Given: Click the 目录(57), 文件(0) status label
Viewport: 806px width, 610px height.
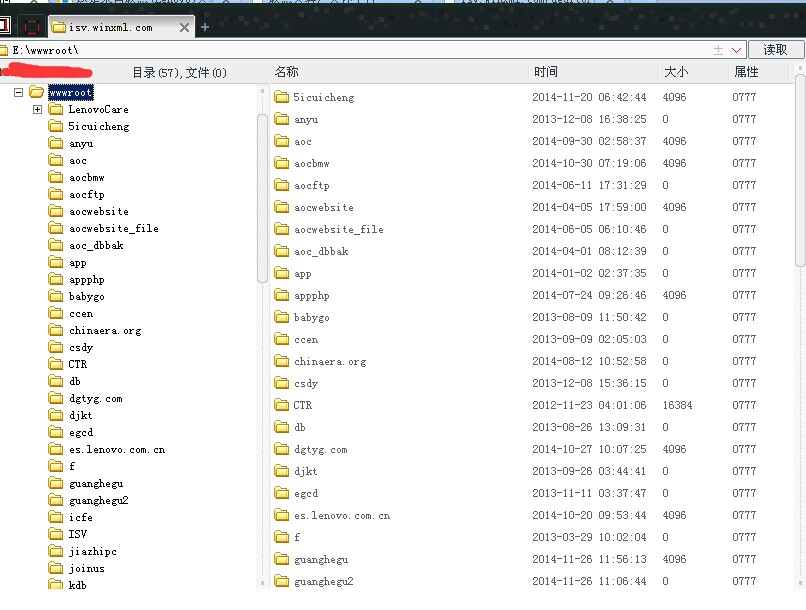Looking at the screenshot, I should (179, 72).
